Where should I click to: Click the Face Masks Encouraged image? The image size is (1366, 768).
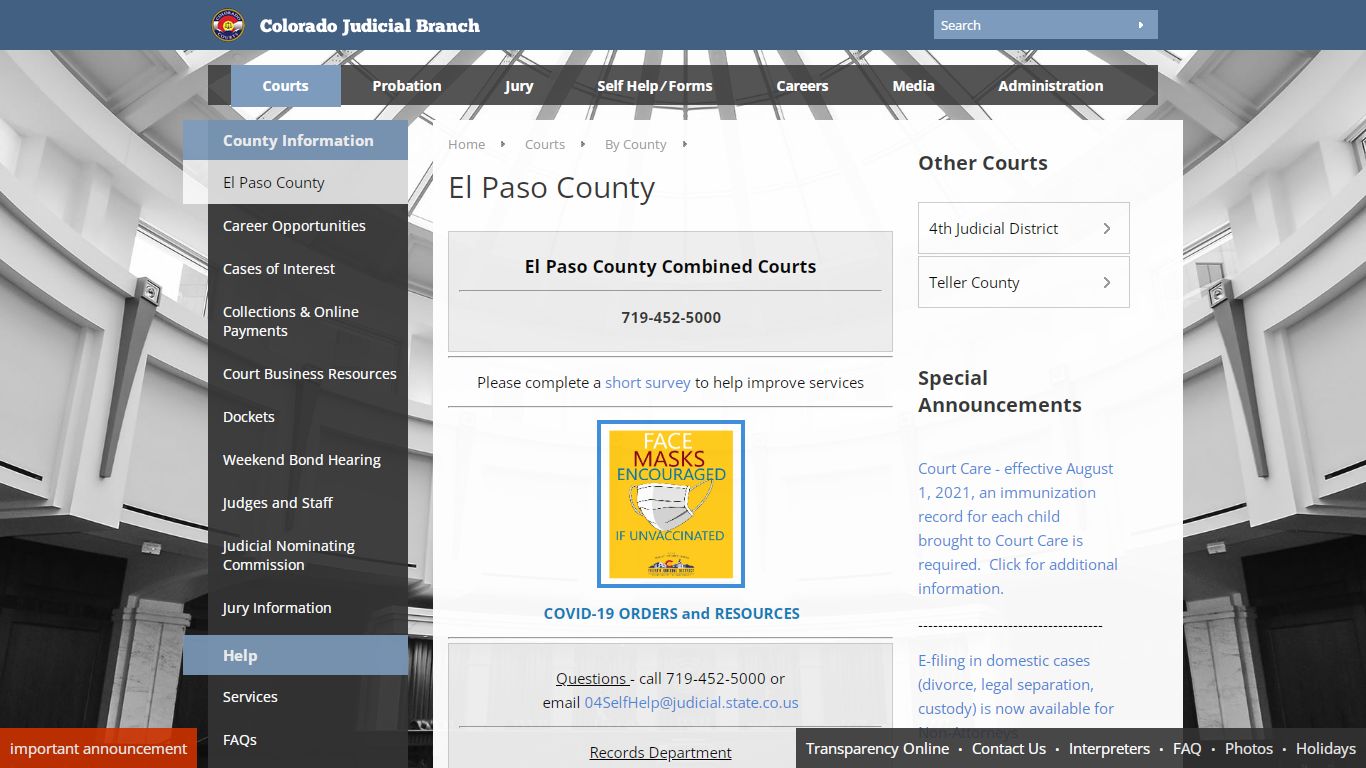671,504
